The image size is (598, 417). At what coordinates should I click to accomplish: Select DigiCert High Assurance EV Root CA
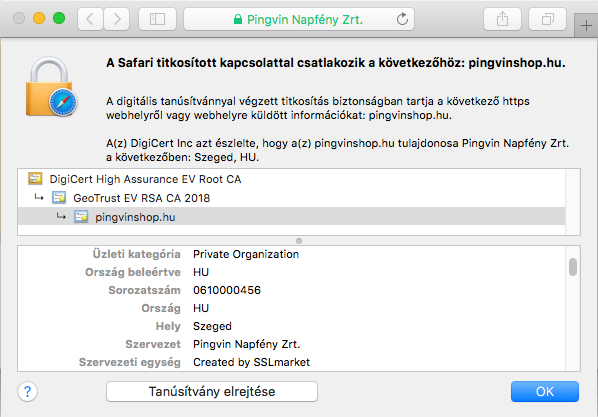(291, 179)
